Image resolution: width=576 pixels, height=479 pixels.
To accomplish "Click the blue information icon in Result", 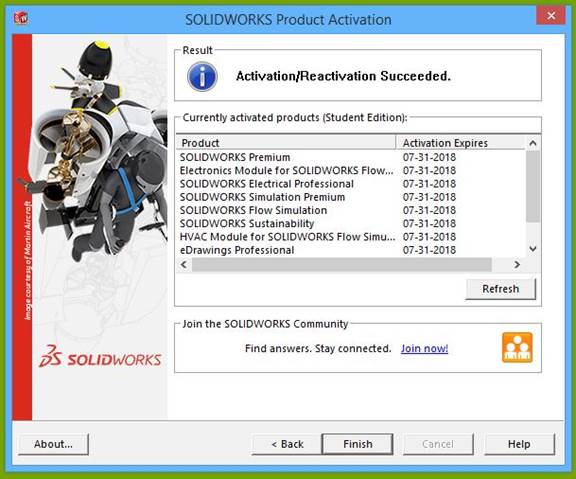I will (x=202, y=76).
